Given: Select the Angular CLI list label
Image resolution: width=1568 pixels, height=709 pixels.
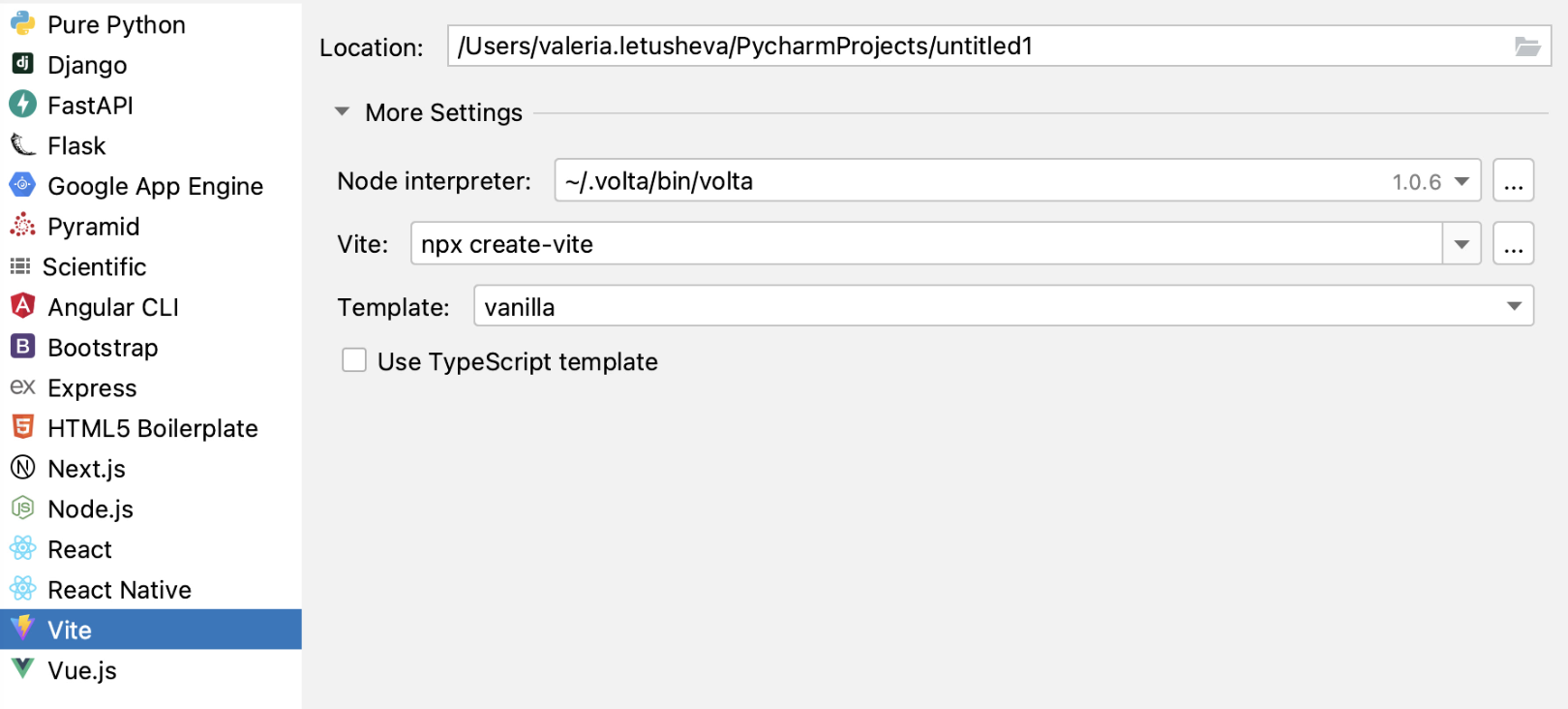Looking at the screenshot, I should (x=113, y=307).
